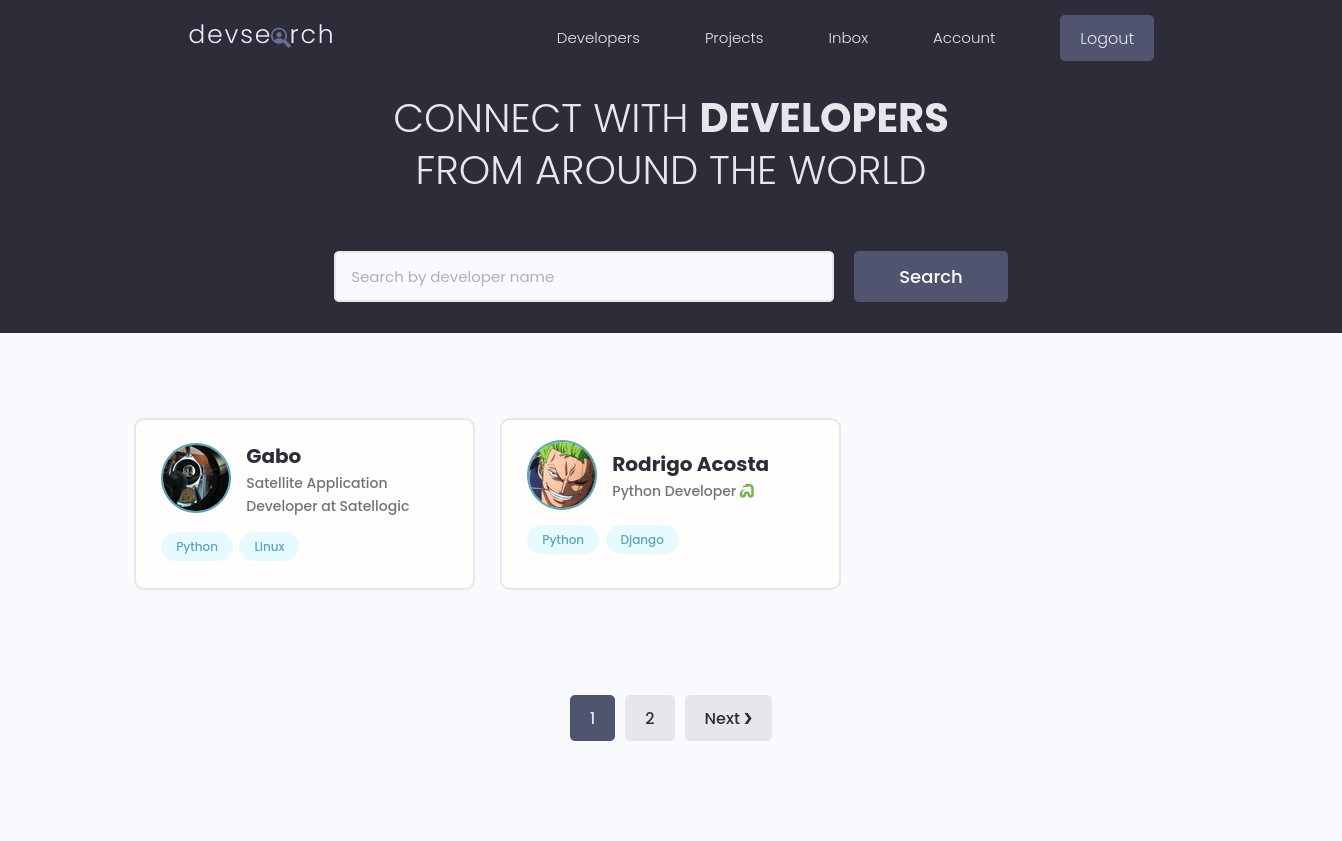Click the Logout button

coord(1107,38)
